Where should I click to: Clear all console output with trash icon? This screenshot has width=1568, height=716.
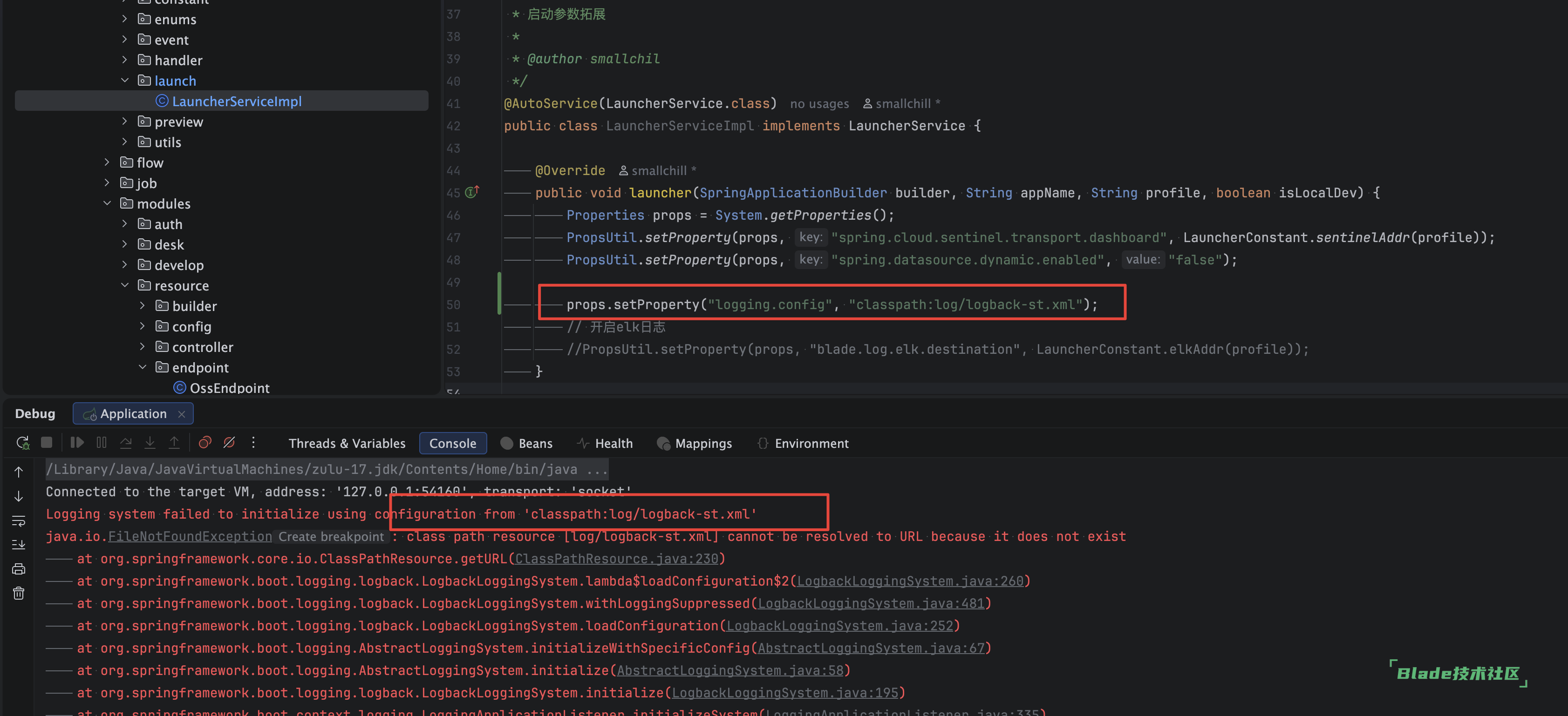pos(19,593)
